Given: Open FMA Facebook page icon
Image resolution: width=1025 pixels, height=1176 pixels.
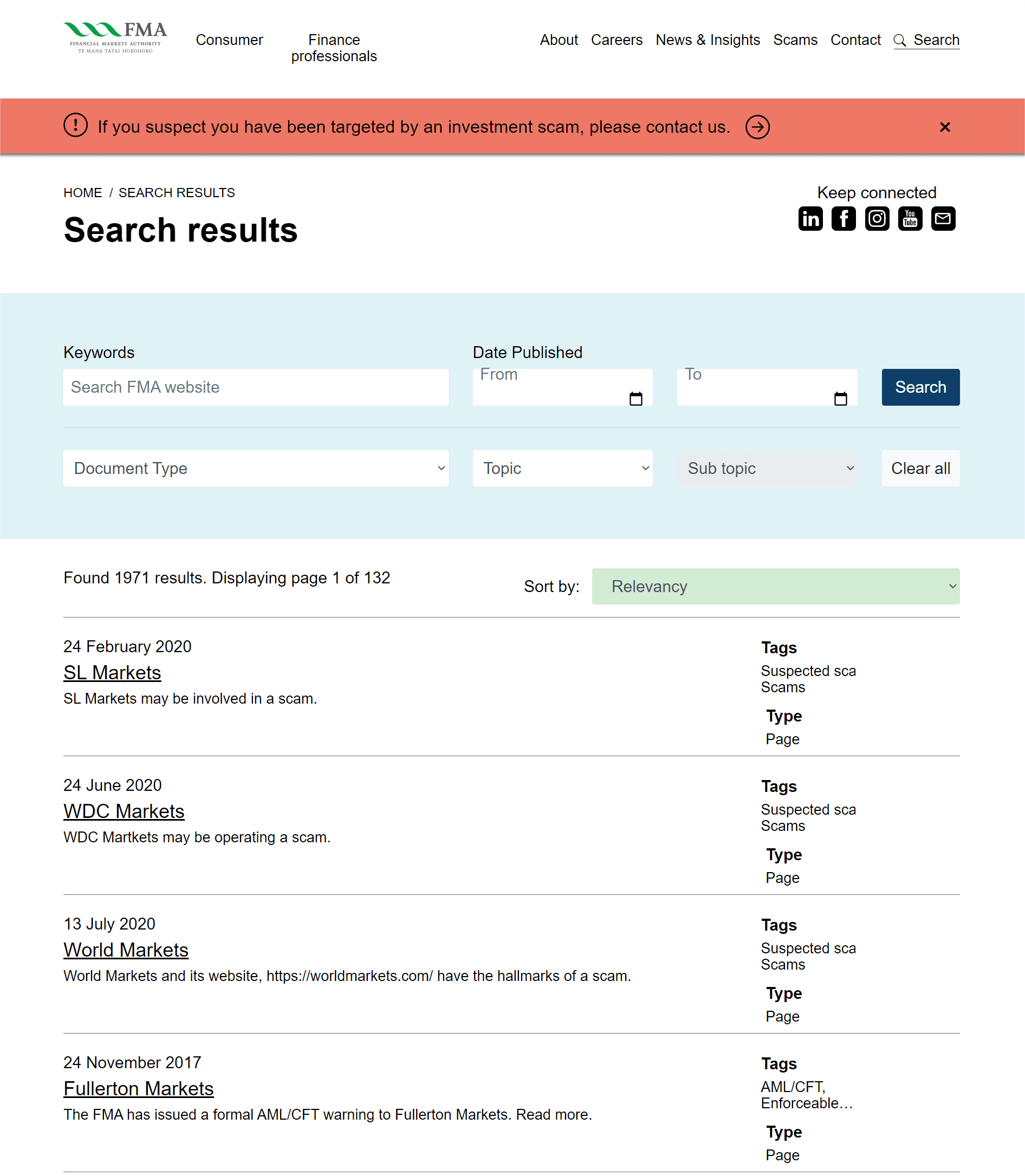Looking at the screenshot, I should tap(844, 218).
